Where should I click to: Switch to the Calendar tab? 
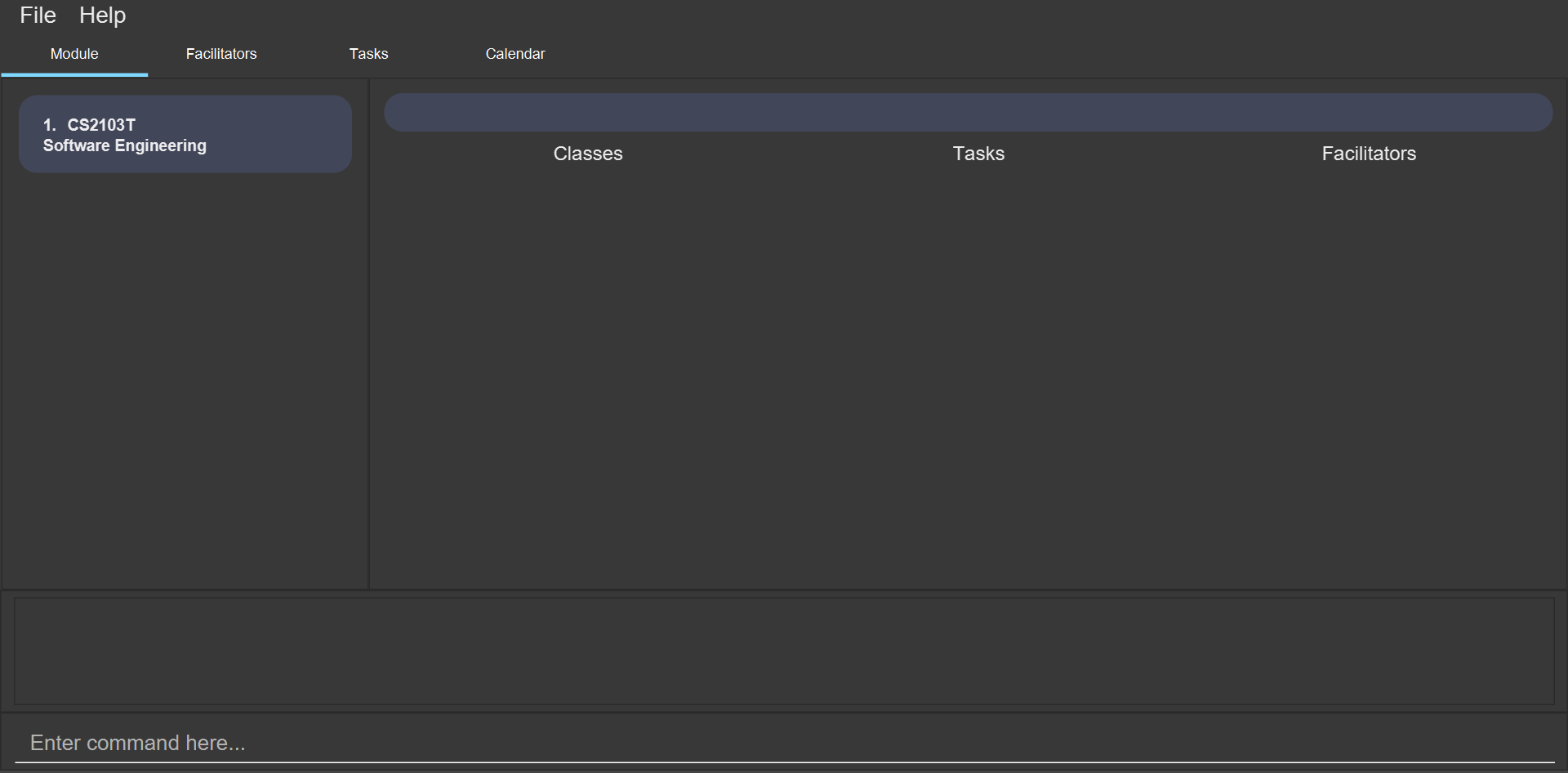point(515,54)
